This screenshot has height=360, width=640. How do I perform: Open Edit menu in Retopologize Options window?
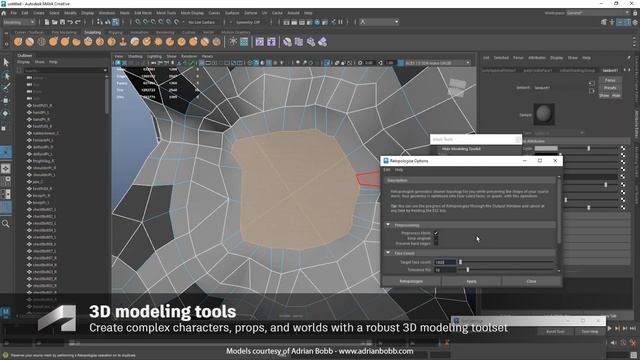tap(387, 170)
